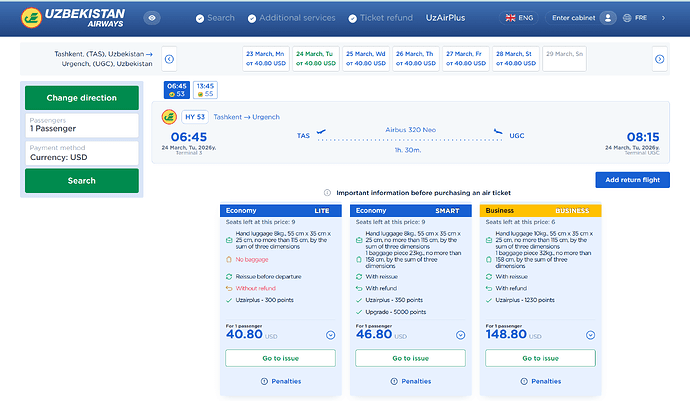This screenshot has height=401, width=690.
Task: Open Penalties under the LITE fare
Action: coord(281,382)
